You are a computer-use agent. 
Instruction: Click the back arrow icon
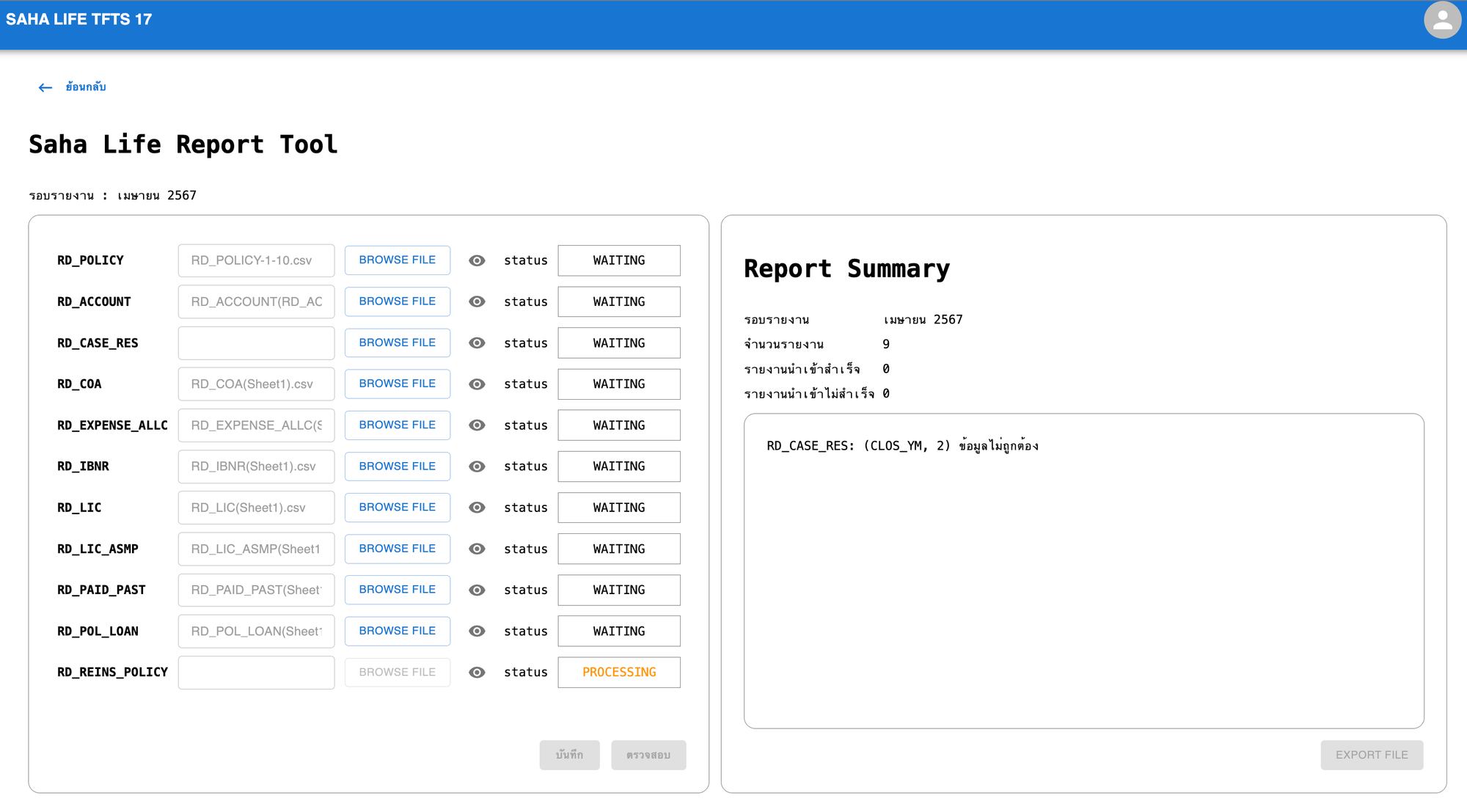tap(45, 87)
